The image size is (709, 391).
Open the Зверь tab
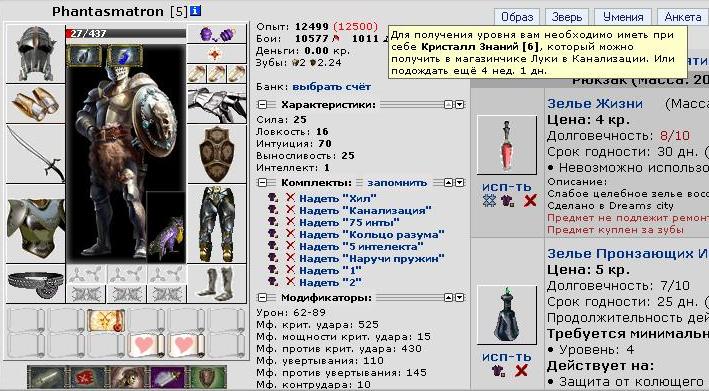tap(567, 17)
